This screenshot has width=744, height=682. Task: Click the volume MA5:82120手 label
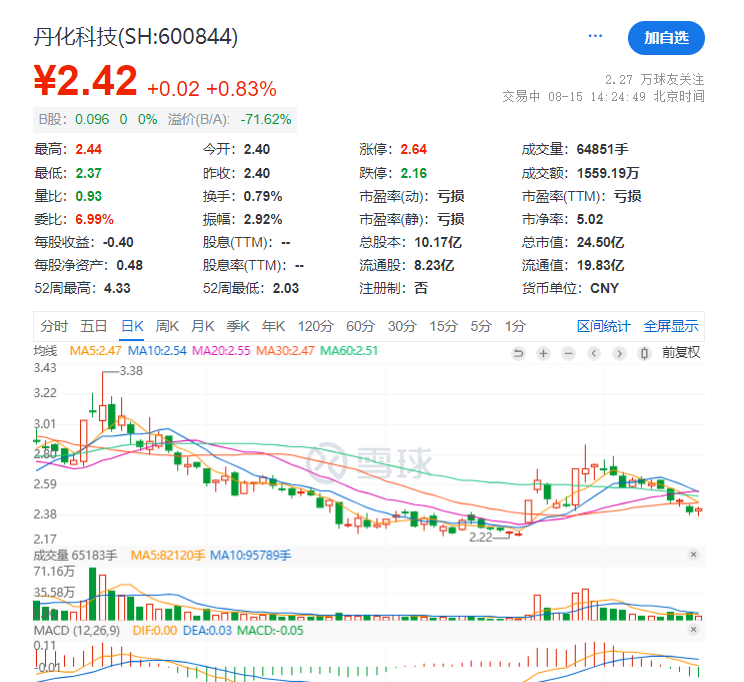[x=167, y=555]
